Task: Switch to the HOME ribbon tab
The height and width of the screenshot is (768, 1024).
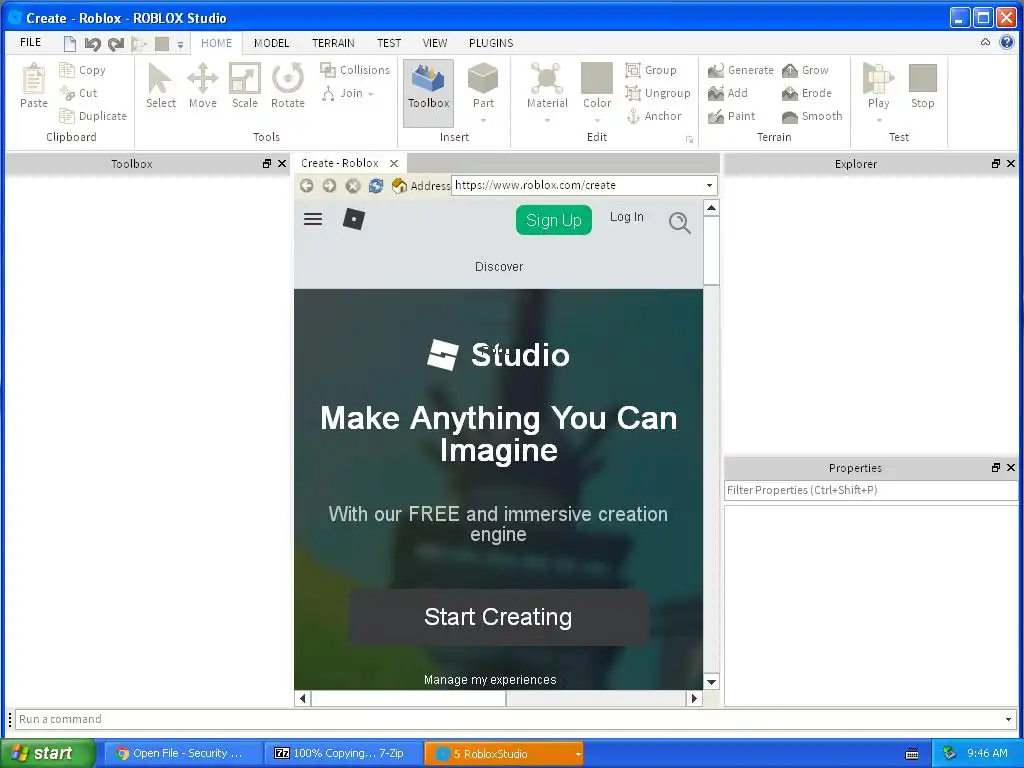Action: tap(216, 43)
